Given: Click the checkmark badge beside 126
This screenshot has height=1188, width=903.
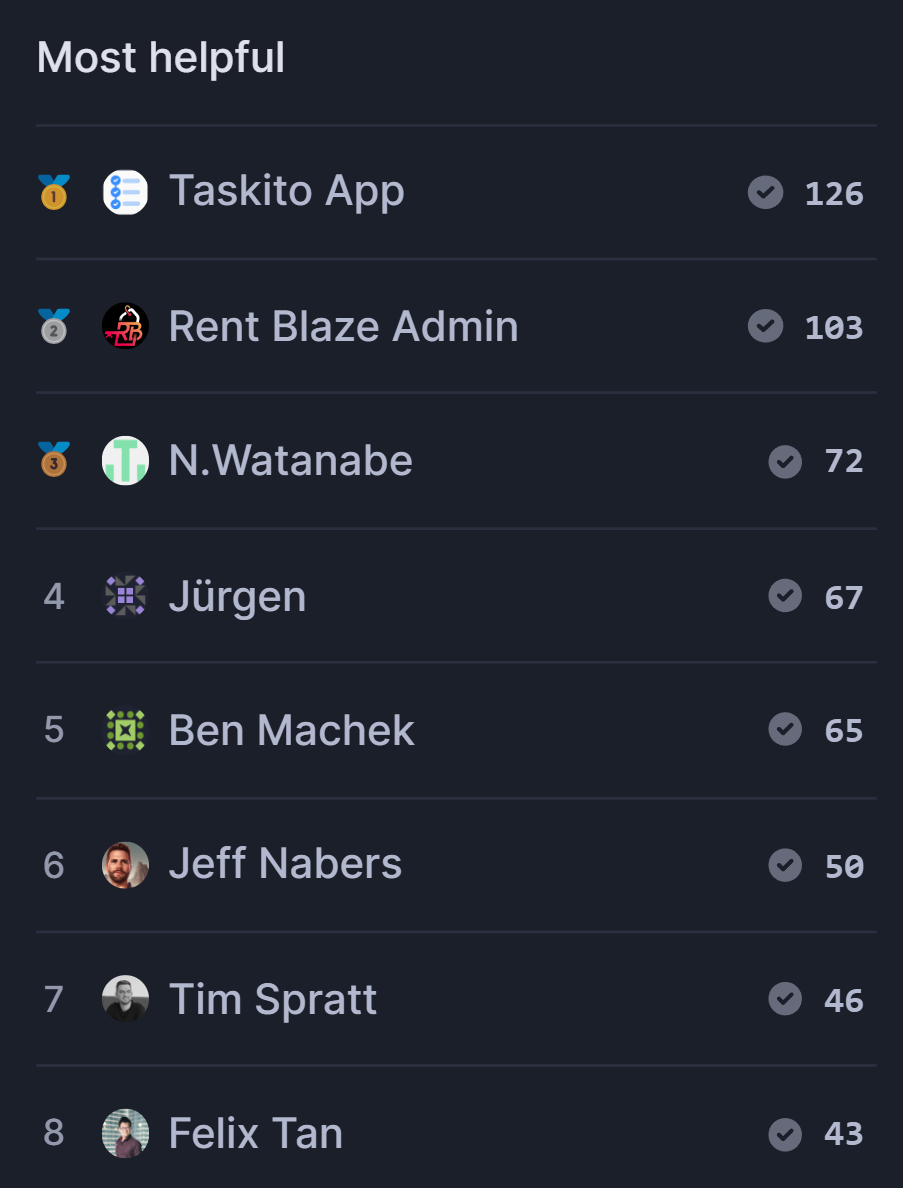Looking at the screenshot, I should [x=765, y=192].
